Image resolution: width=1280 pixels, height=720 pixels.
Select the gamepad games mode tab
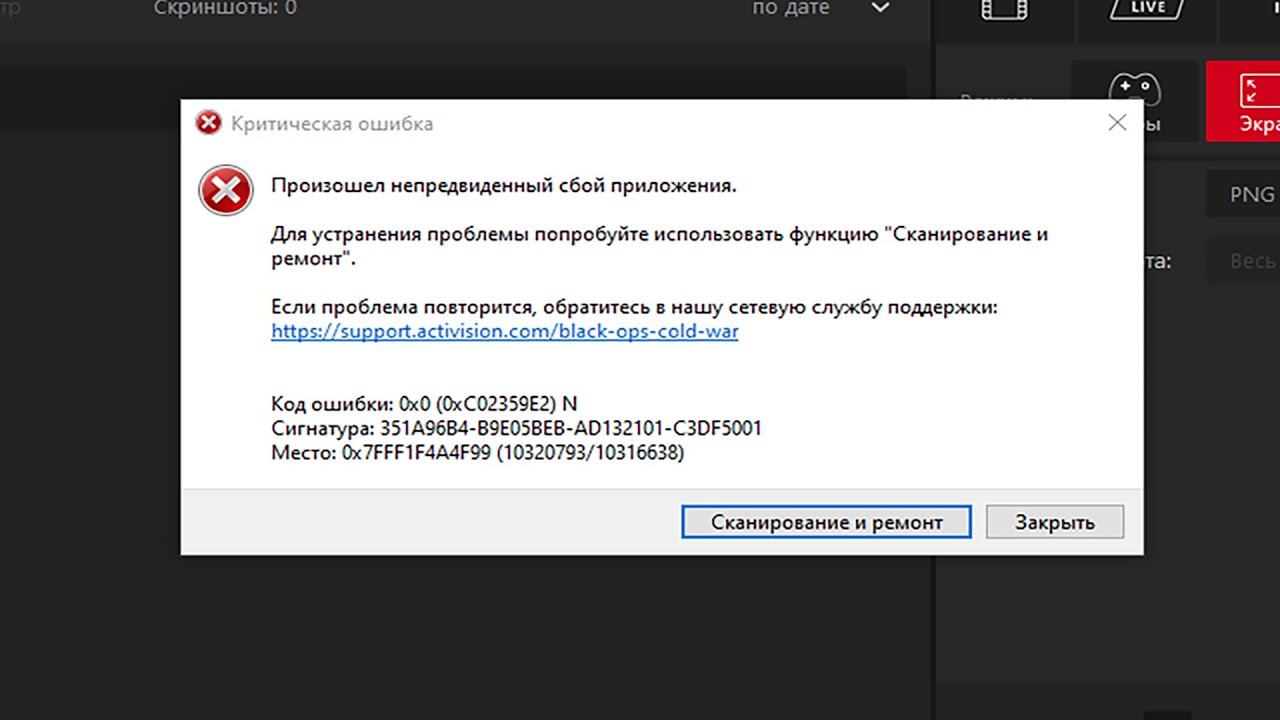(1135, 101)
